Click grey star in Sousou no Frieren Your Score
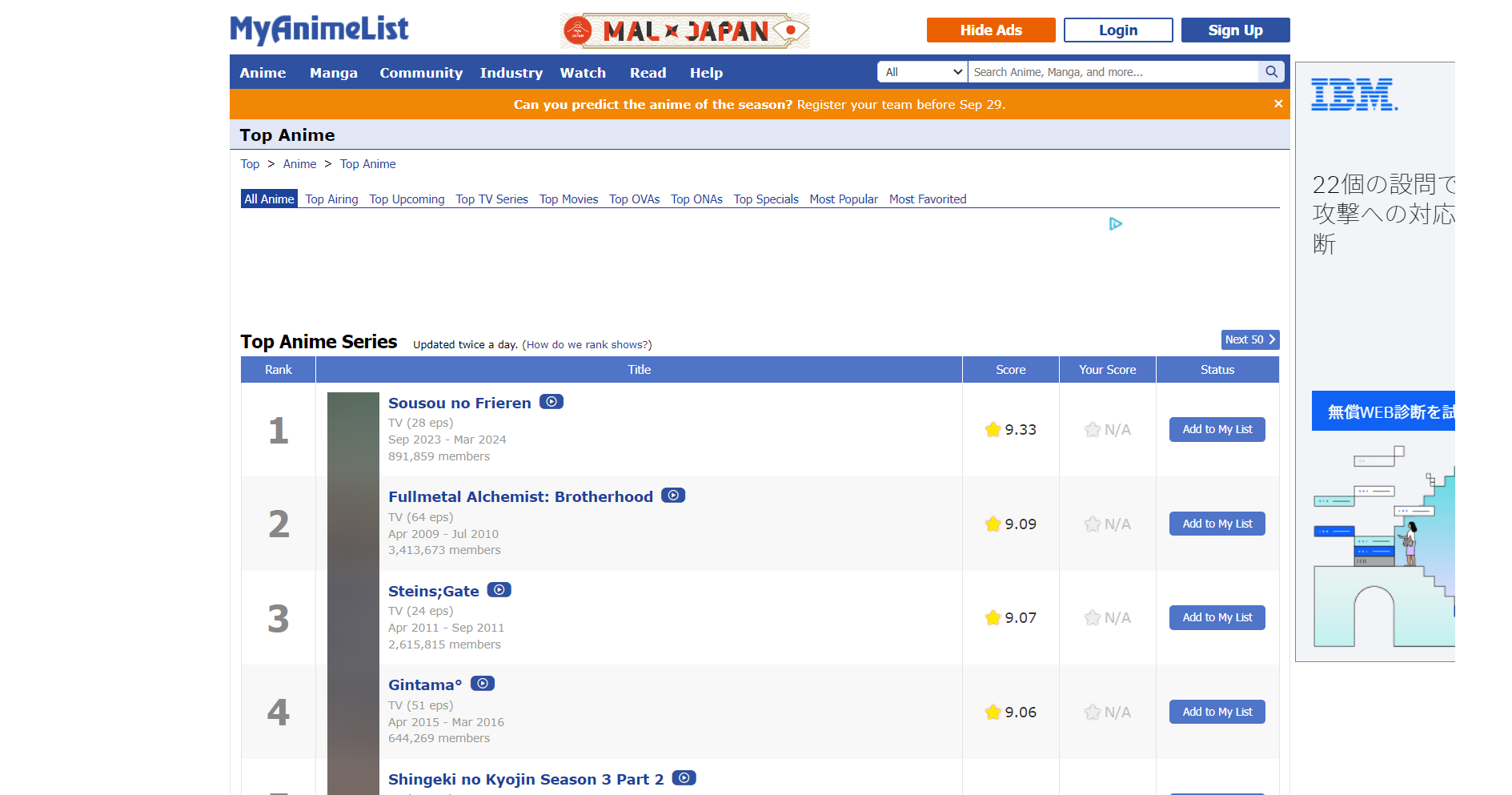Screen dimensions: 1512x795 pos(1093,430)
